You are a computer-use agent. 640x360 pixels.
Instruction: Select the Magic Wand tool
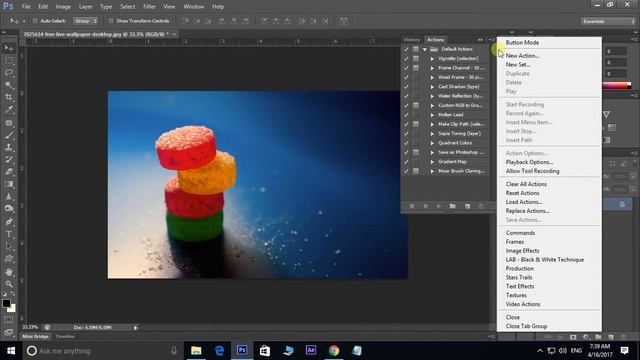point(9,85)
